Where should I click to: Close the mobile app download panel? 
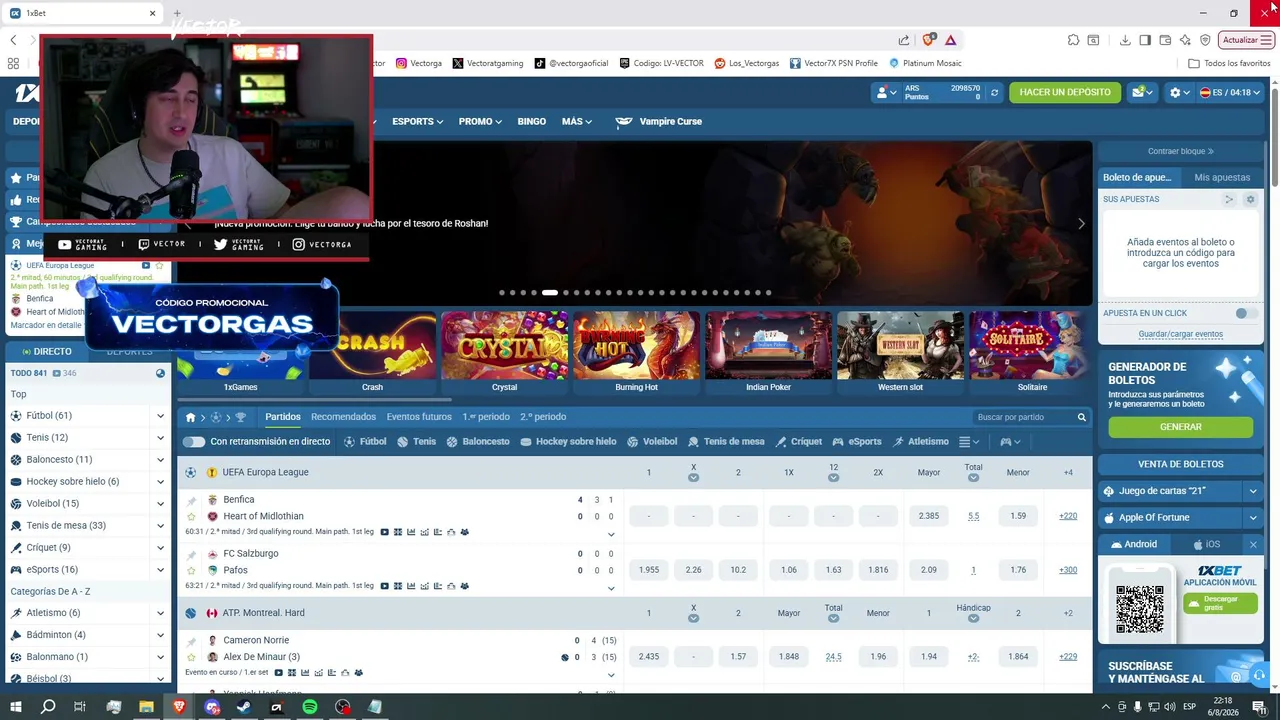pyautogui.click(x=1253, y=545)
